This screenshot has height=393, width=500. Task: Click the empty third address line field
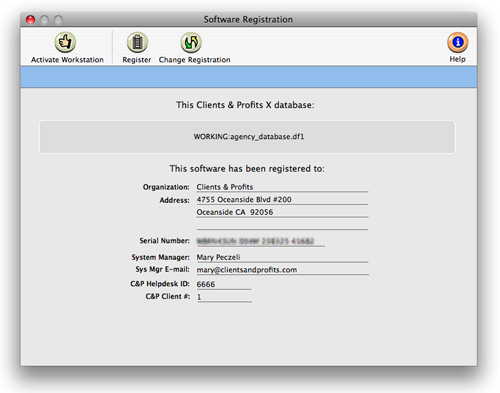(282, 225)
